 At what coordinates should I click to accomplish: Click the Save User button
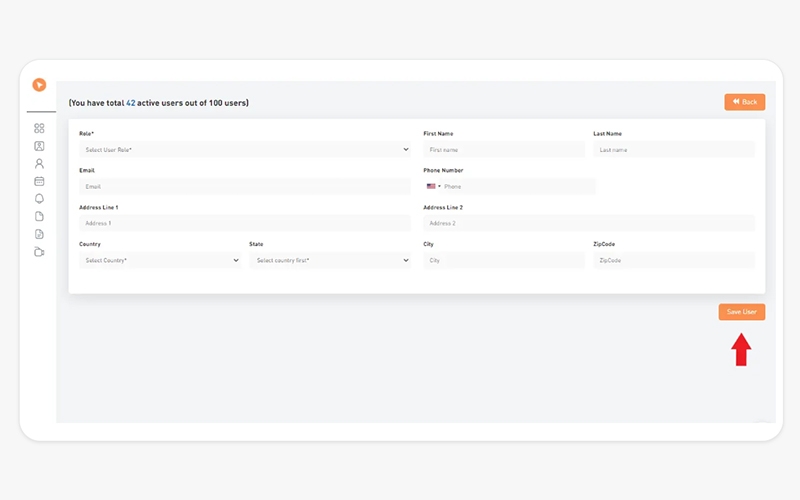coord(741,312)
